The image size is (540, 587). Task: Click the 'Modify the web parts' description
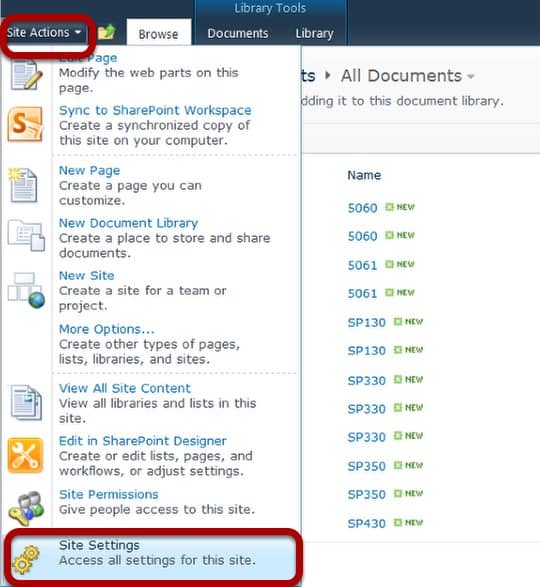(x=148, y=80)
